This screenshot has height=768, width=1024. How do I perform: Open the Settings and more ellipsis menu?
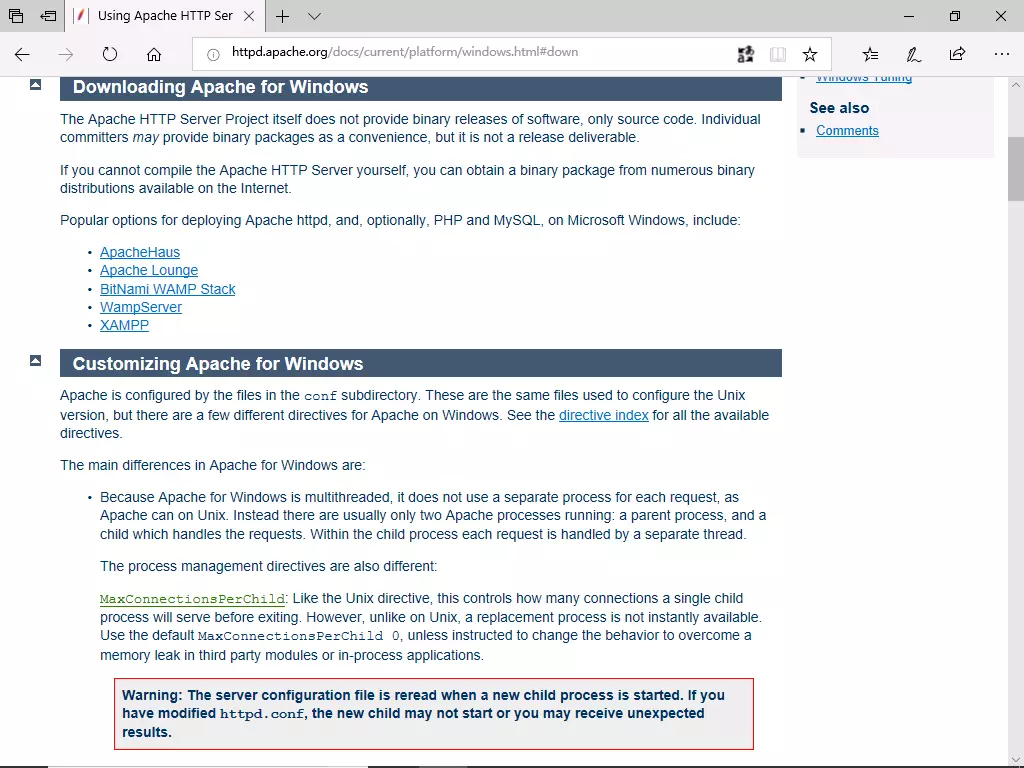tap(1002, 54)
